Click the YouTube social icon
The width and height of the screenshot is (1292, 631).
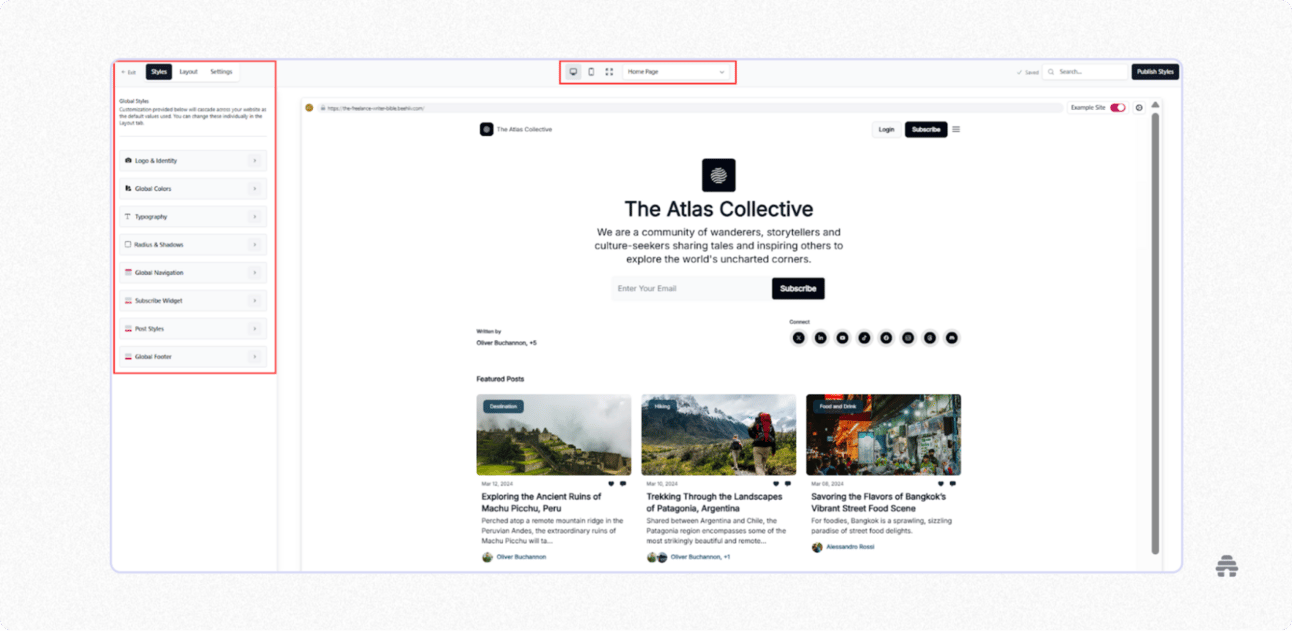(x=842, y=338)
